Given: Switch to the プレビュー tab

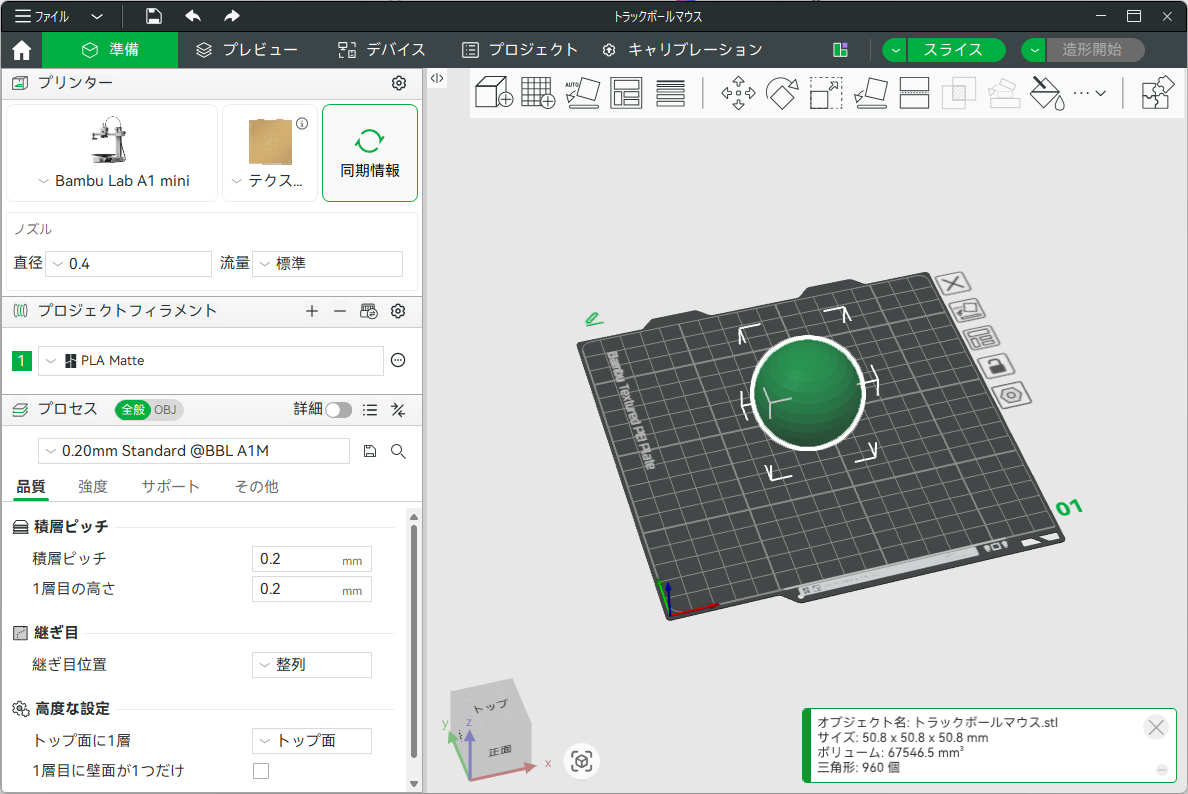Looking at the screenshot, I should pos(246,50).
